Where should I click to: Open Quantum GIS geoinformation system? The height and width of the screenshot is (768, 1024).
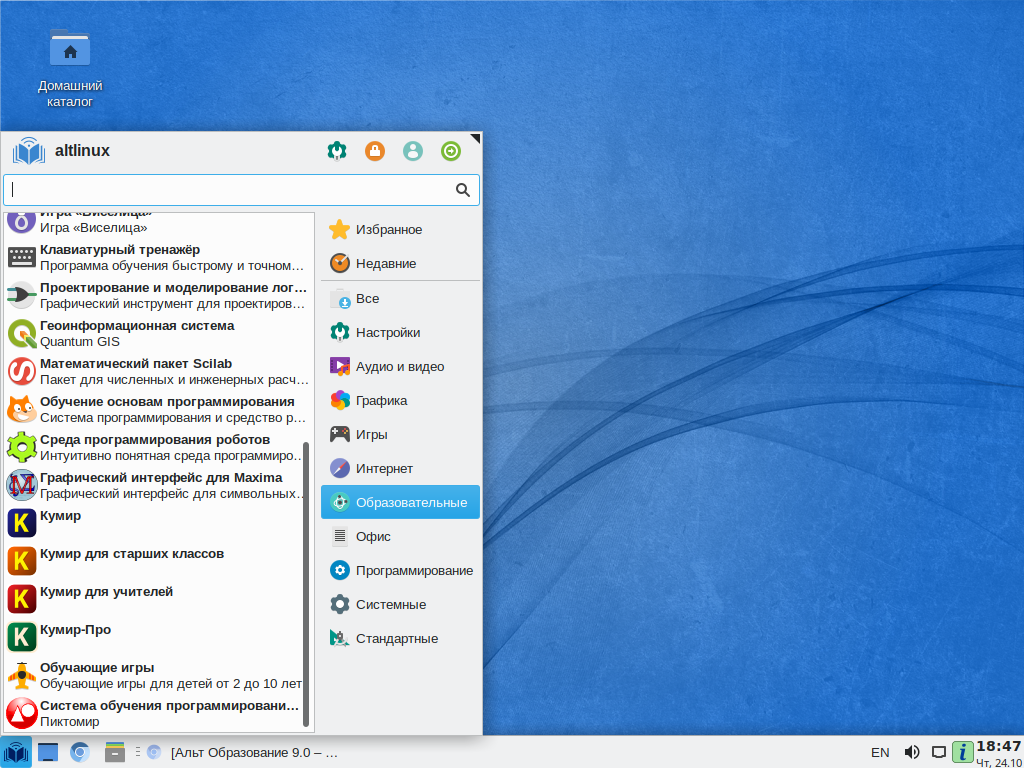pyautogui.click(x=136, y=333)
